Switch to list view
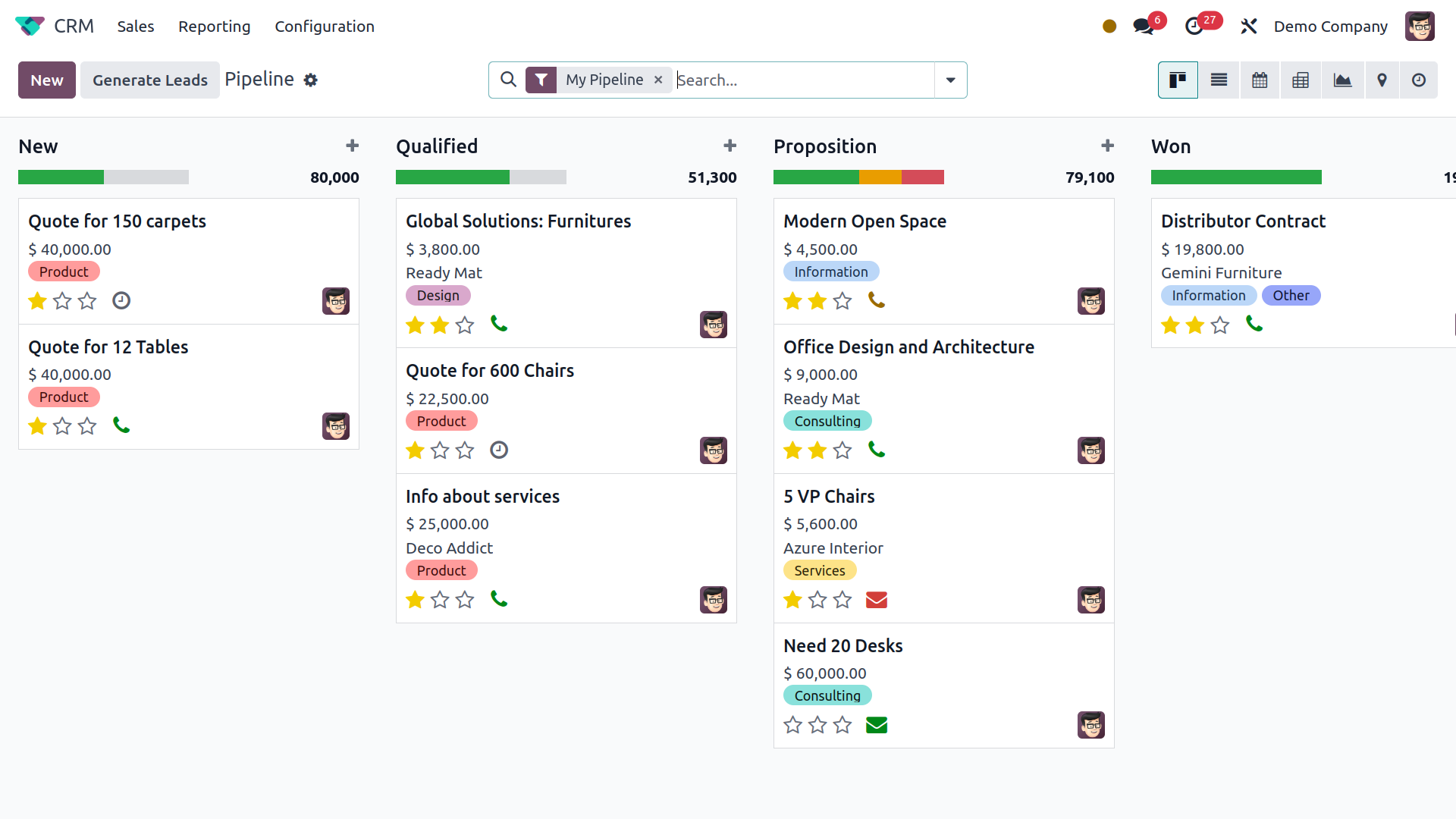Screen dimensions: 1456x819 tap(1219, 80)
